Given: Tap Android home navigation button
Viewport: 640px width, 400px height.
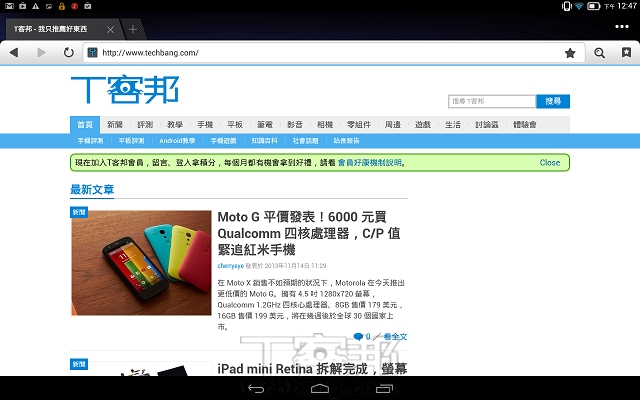Looking at the screenshot, I should (320, 388).
